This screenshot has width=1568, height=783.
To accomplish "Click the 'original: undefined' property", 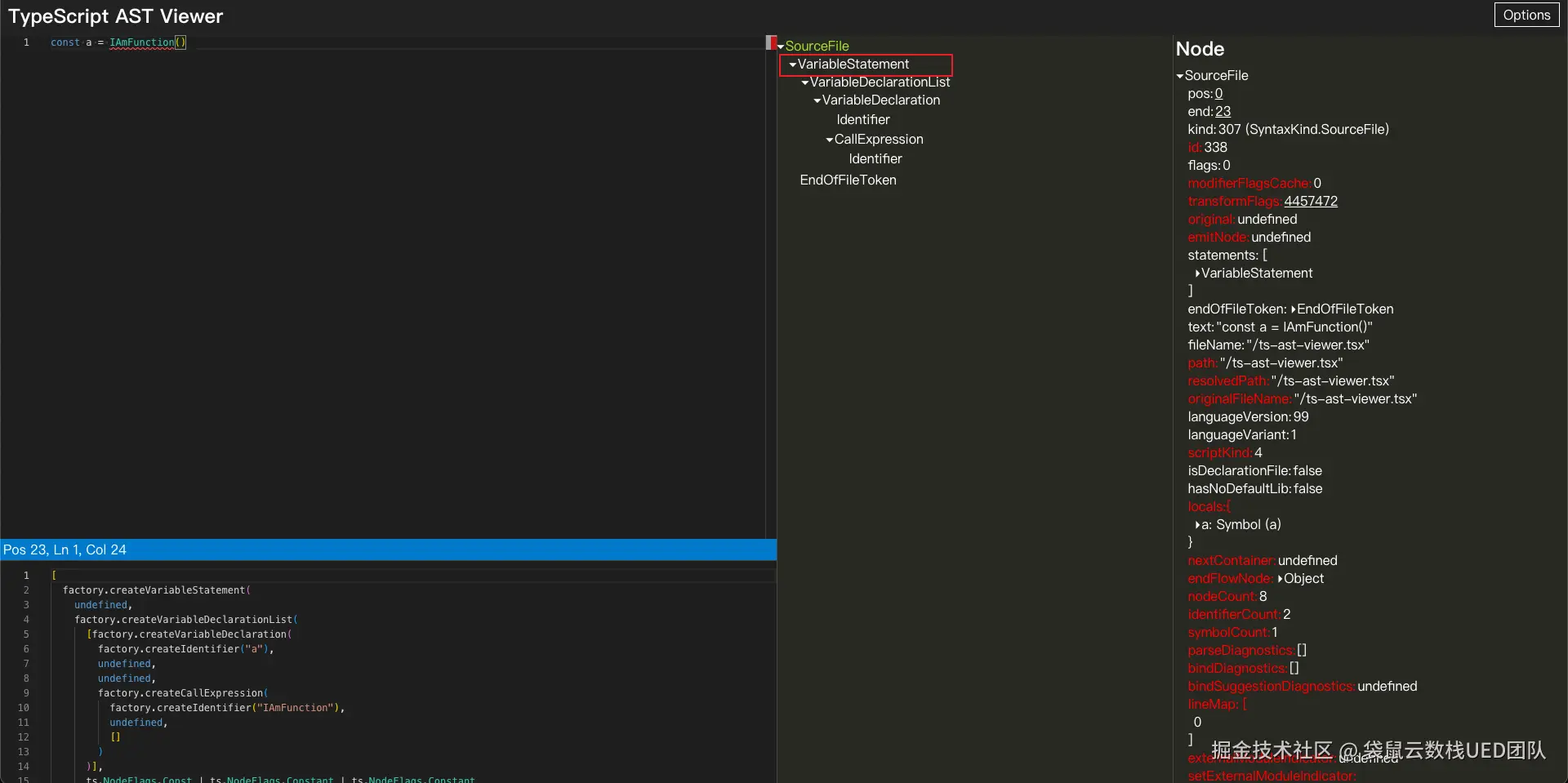I will 1242,220.
